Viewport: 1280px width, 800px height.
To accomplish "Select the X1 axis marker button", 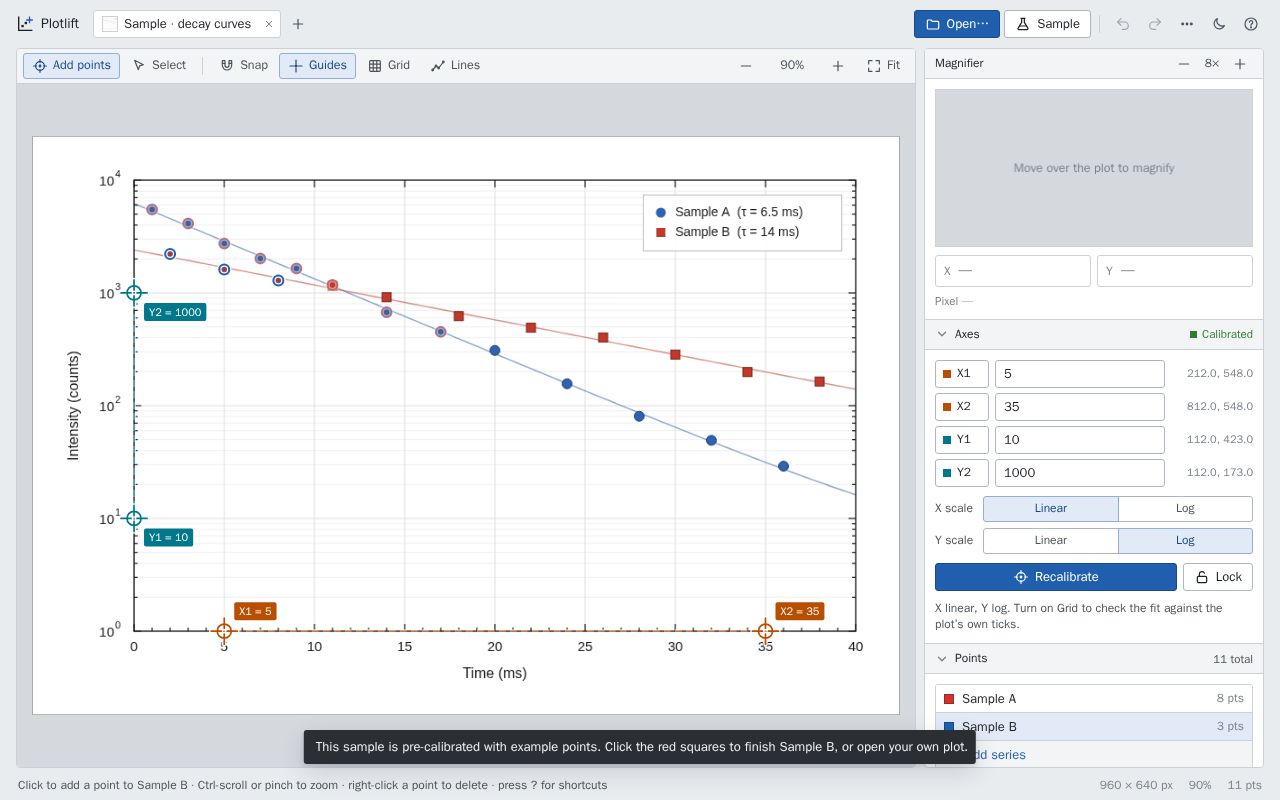I will (962, 374).
